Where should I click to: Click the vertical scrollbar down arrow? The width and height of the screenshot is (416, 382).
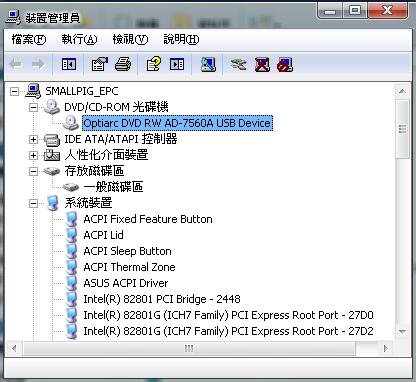point(402,331)
